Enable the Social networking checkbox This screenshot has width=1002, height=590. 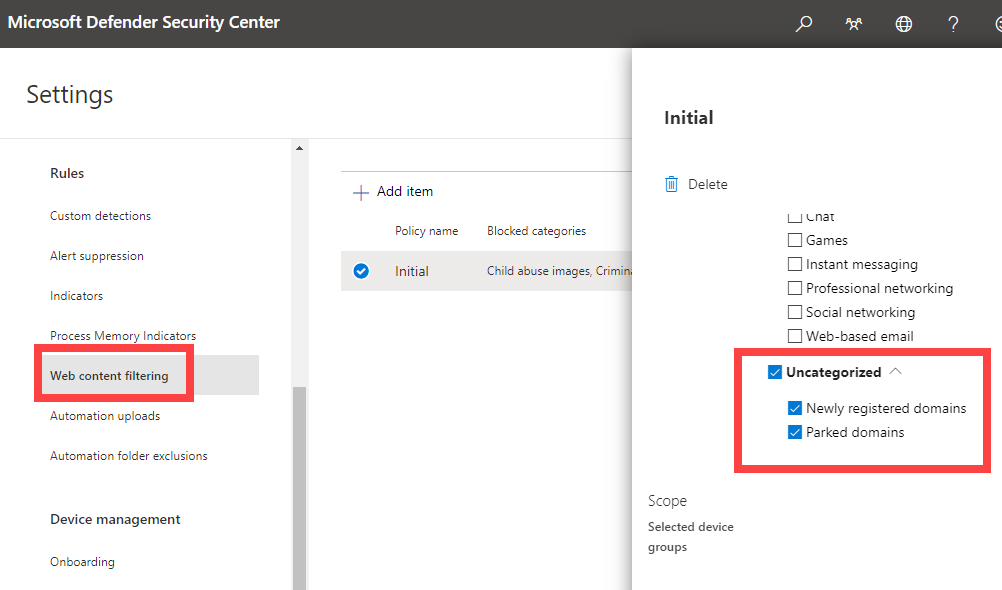795,312
